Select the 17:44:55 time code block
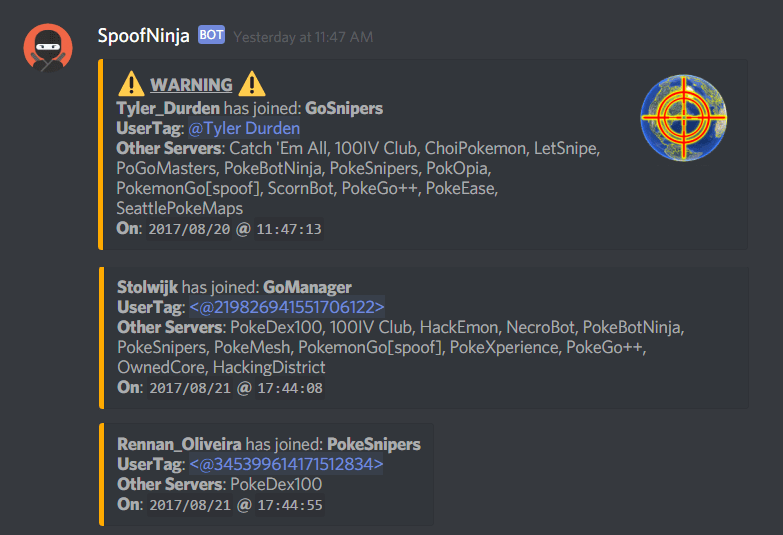Image resolution: width=783 pixels, height=535 pixels. (x=290, y=505)
